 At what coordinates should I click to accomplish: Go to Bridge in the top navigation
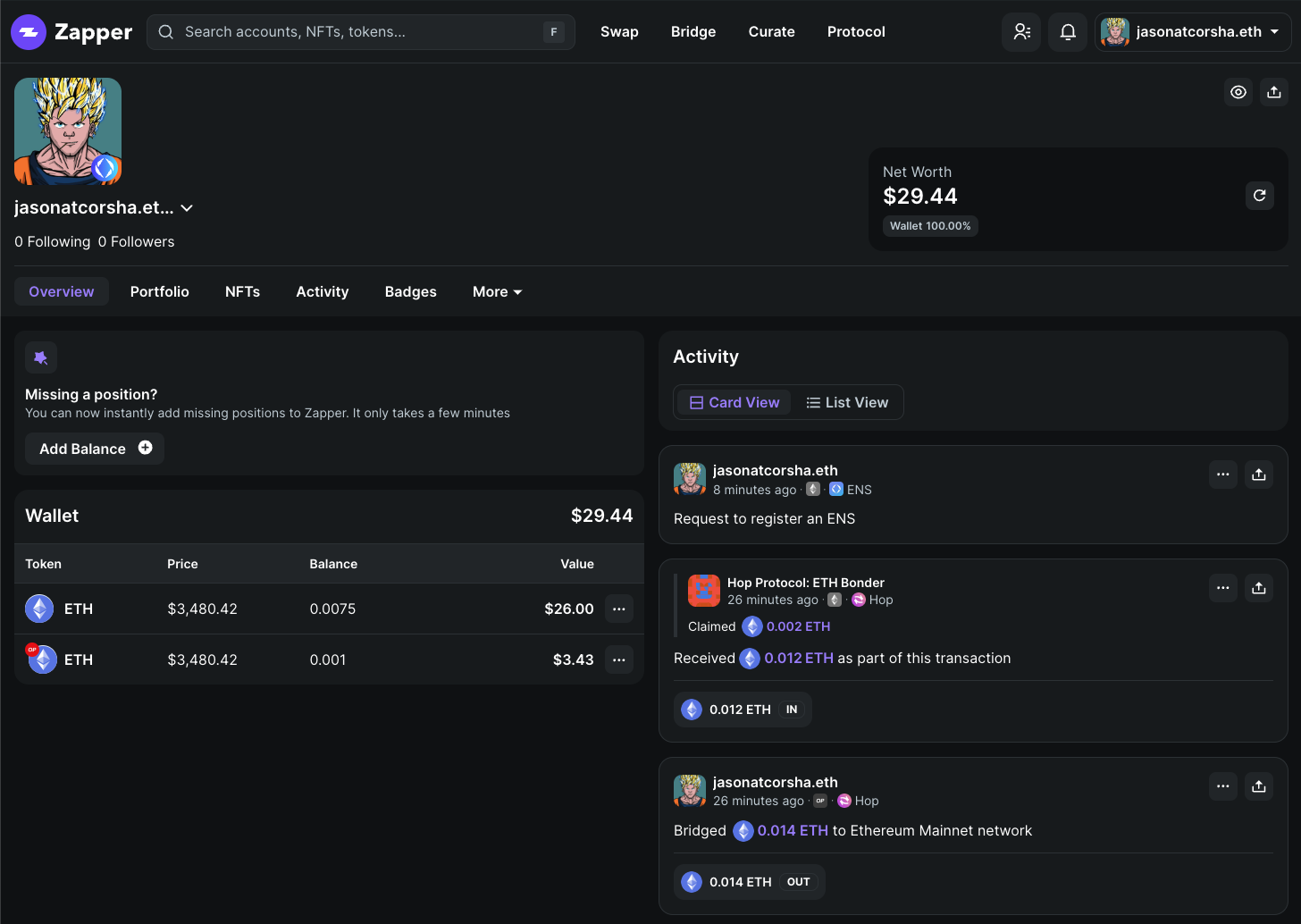pyautogui.click(x=693, y=32)
